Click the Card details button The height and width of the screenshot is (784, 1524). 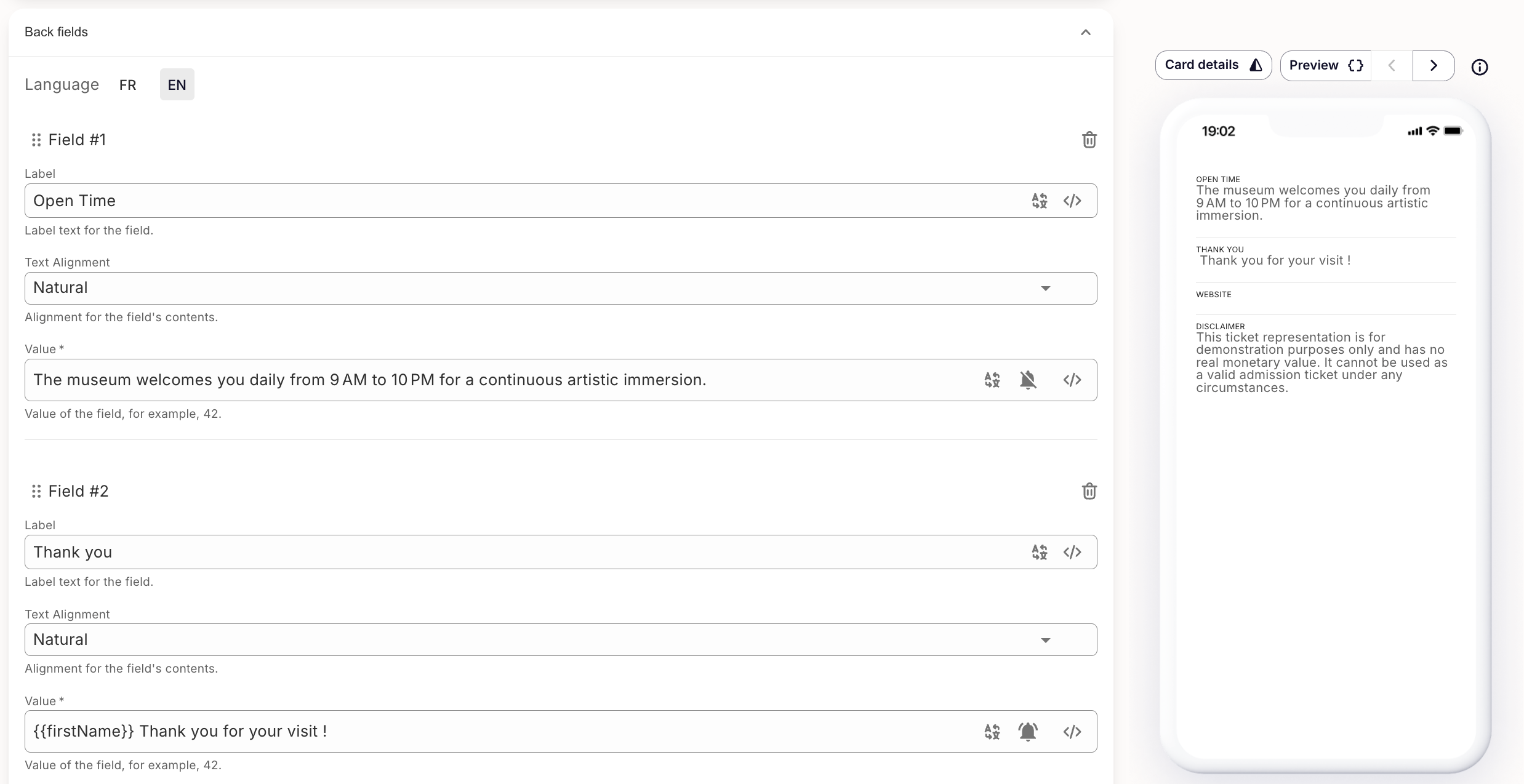(x=1213, y=65)
